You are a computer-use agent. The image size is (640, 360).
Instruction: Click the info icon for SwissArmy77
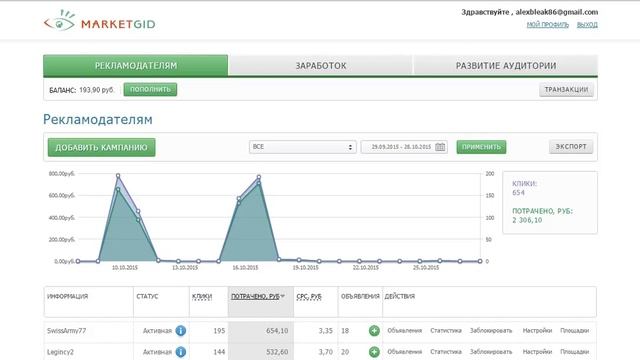[180, 331]
